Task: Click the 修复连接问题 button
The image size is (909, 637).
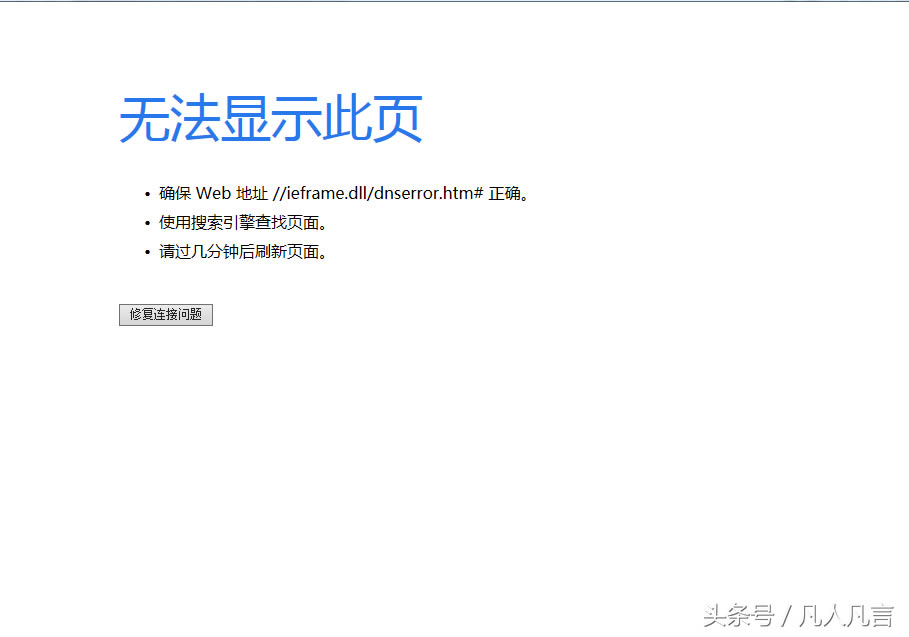Action: [165, 315]
